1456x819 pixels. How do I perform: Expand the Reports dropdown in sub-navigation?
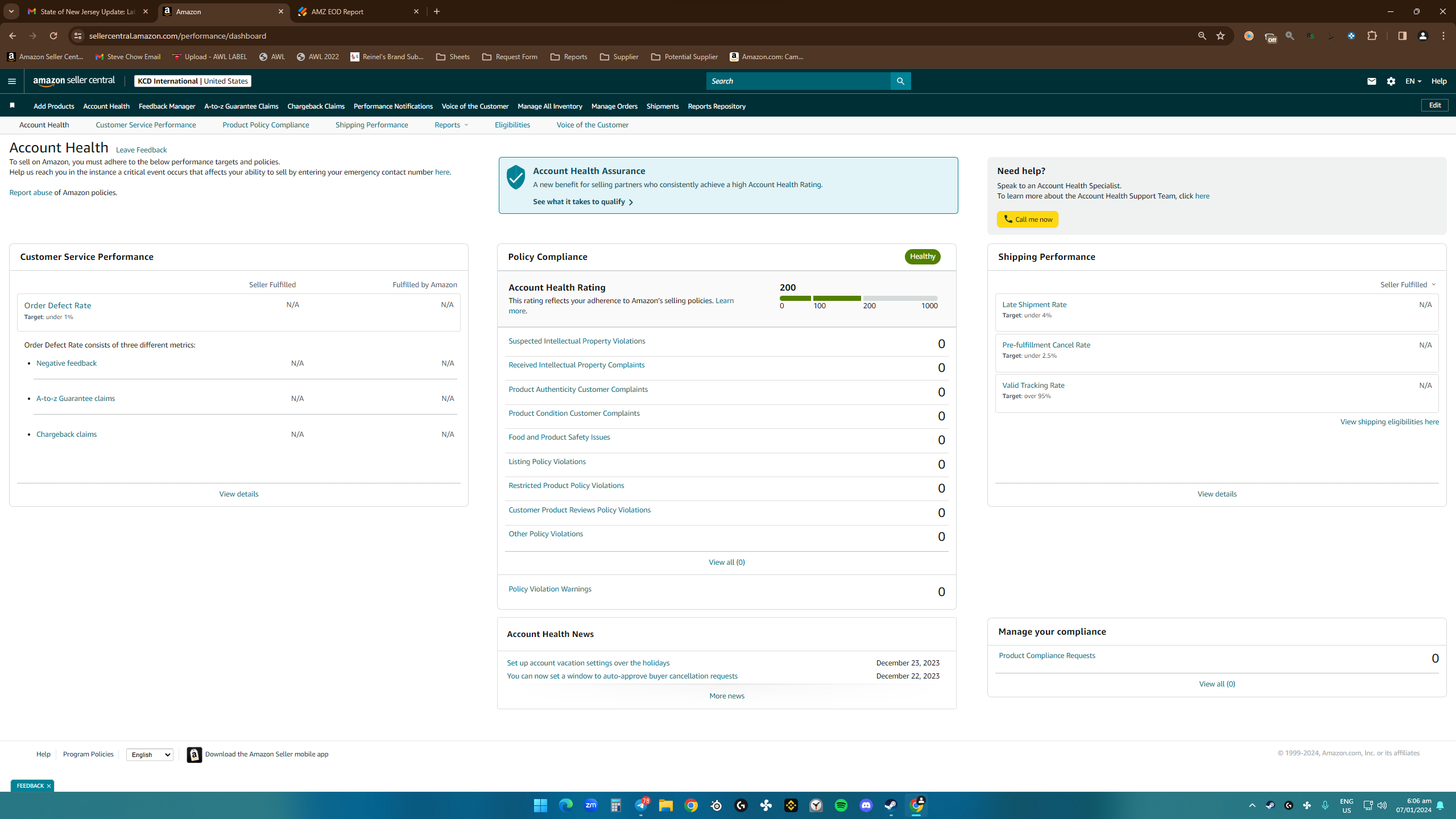(451, 125)
